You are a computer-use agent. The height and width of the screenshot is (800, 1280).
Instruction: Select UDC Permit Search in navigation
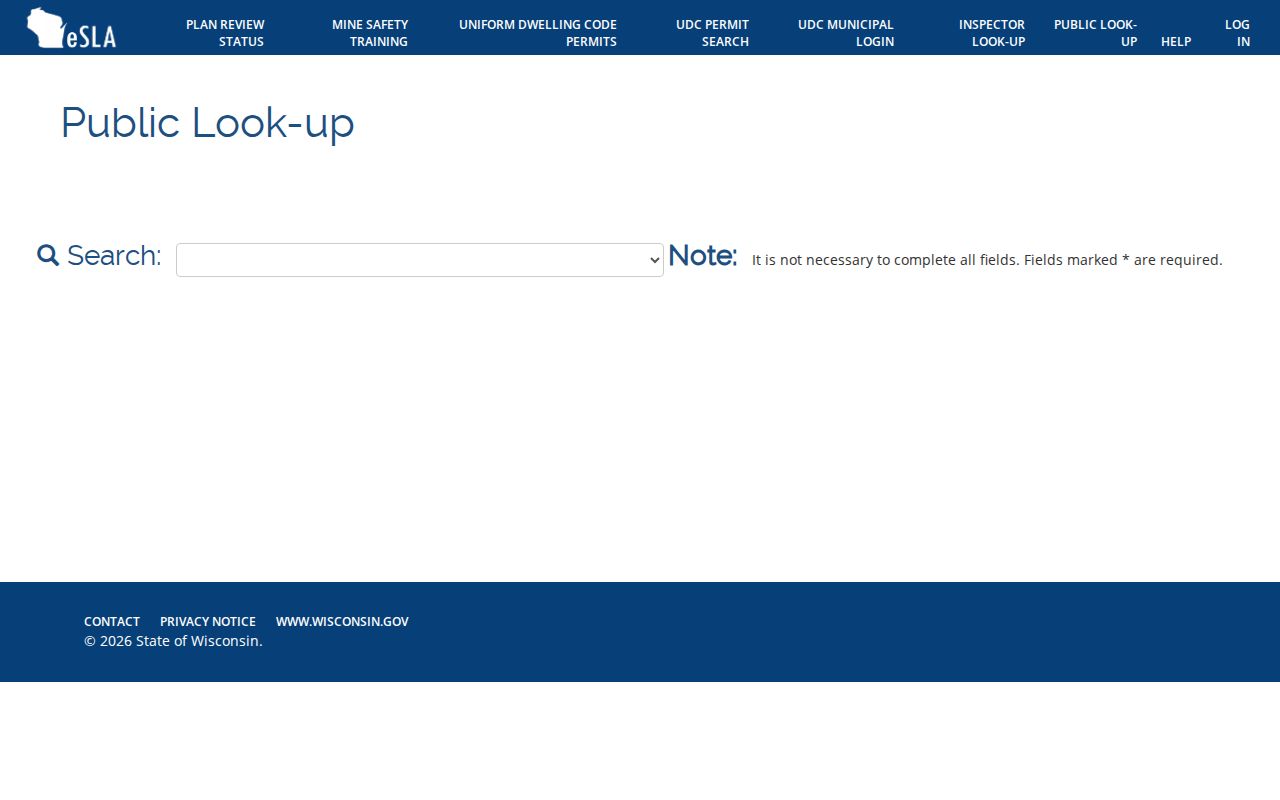(712, 33)
